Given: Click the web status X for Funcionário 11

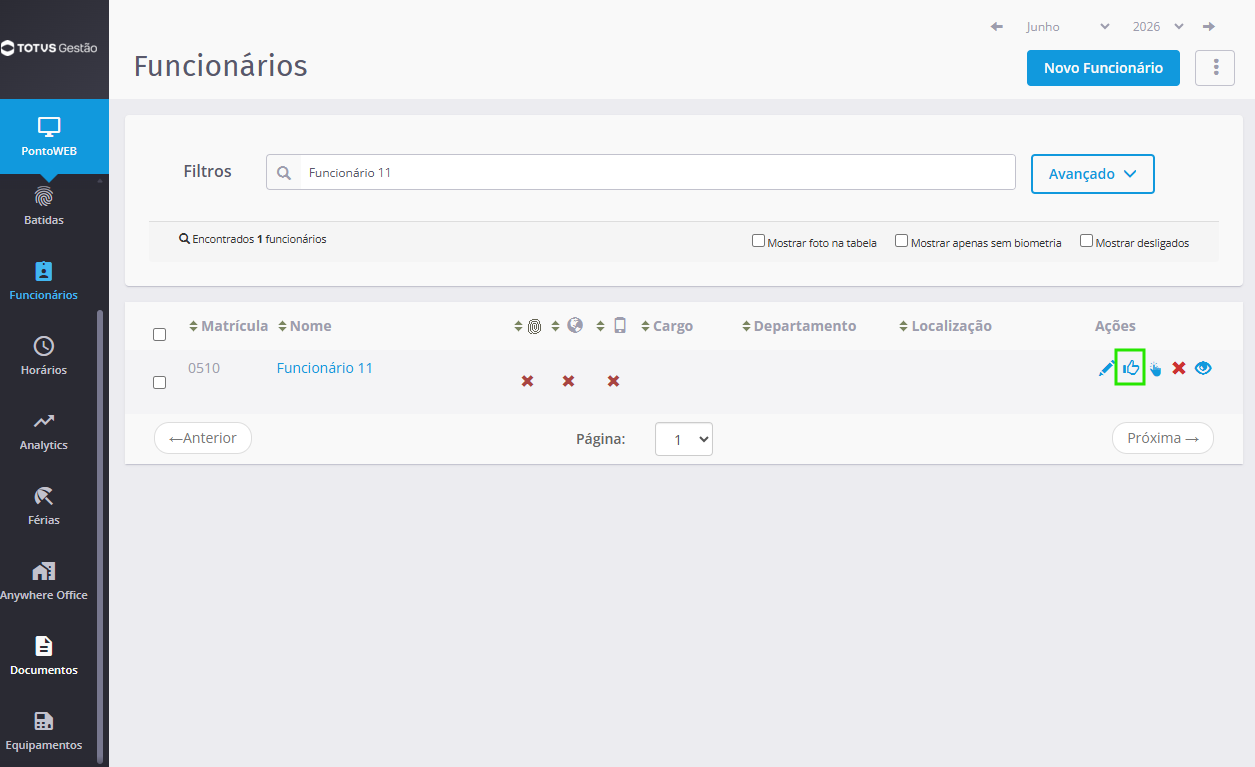Looking at the screenshot, I should [568, 381].
